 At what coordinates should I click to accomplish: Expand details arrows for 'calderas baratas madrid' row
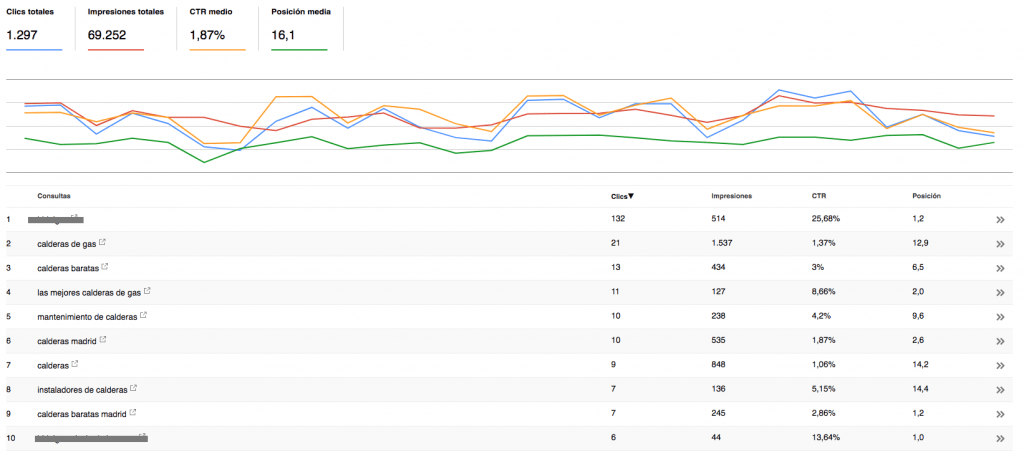point(1000,415)
